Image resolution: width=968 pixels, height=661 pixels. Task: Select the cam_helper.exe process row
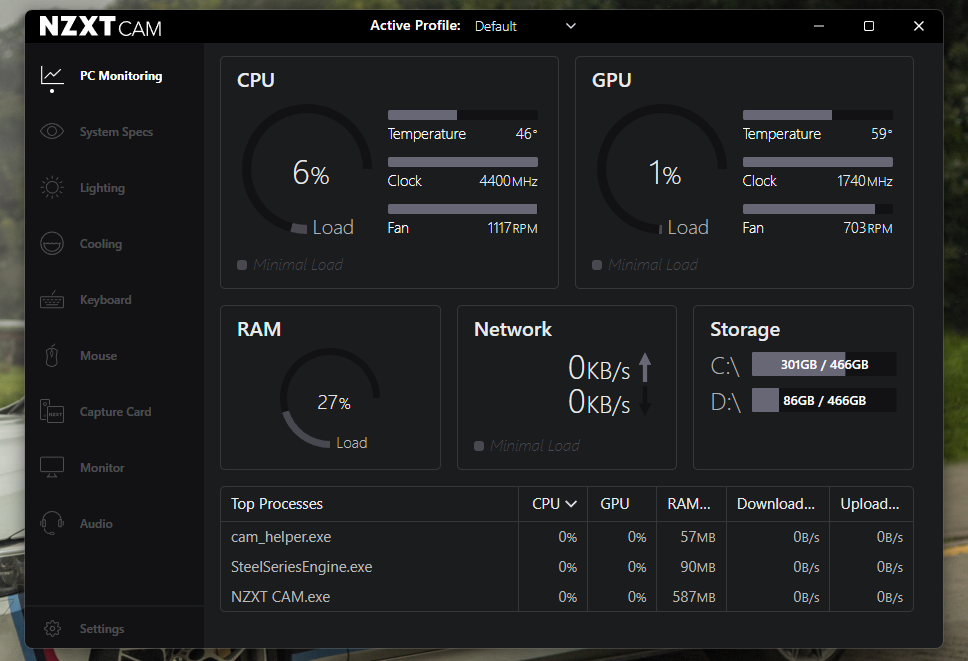click(x=567, y=537)
